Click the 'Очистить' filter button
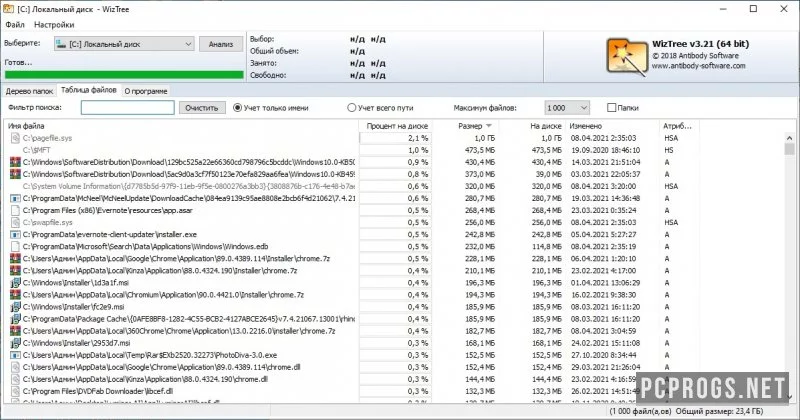 [202, 108]
